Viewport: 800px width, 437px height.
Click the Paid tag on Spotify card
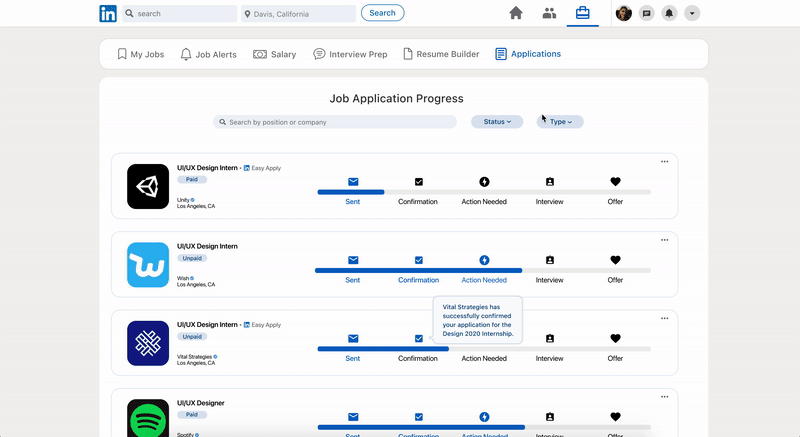click(x=192, y=415)
